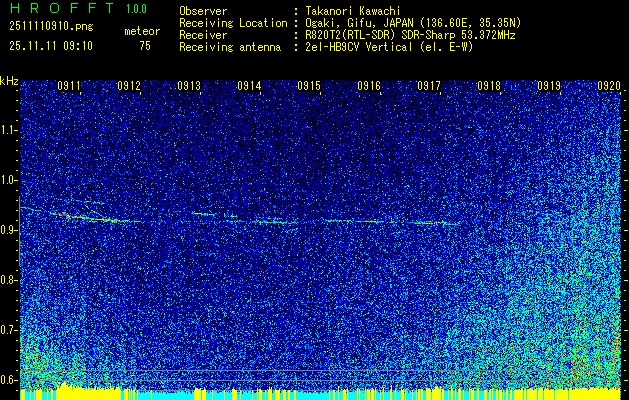Click the kHz axis unit label
The height and width of the screenshot is (400, 629).
pos(9,82)
